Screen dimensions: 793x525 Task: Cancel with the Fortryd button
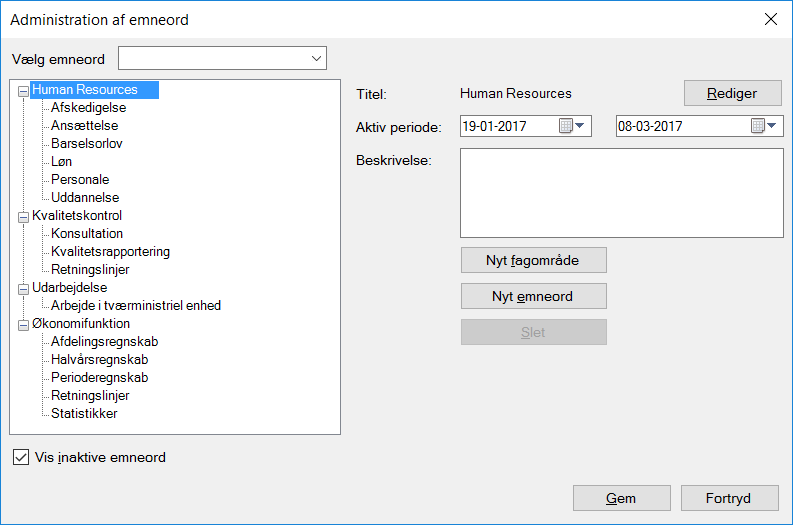[729, 498]
